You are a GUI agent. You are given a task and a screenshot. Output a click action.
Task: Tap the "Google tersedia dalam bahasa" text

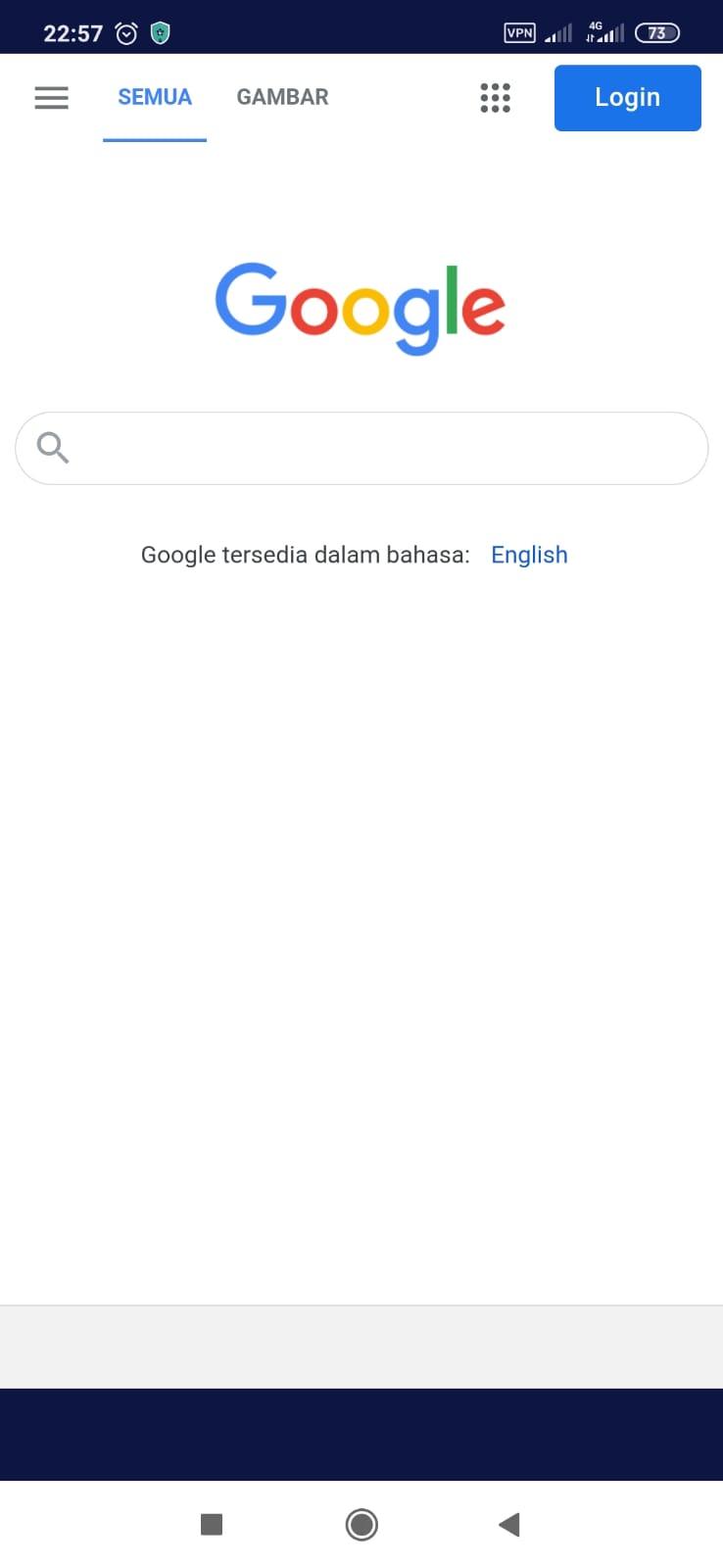coord(306,555)
